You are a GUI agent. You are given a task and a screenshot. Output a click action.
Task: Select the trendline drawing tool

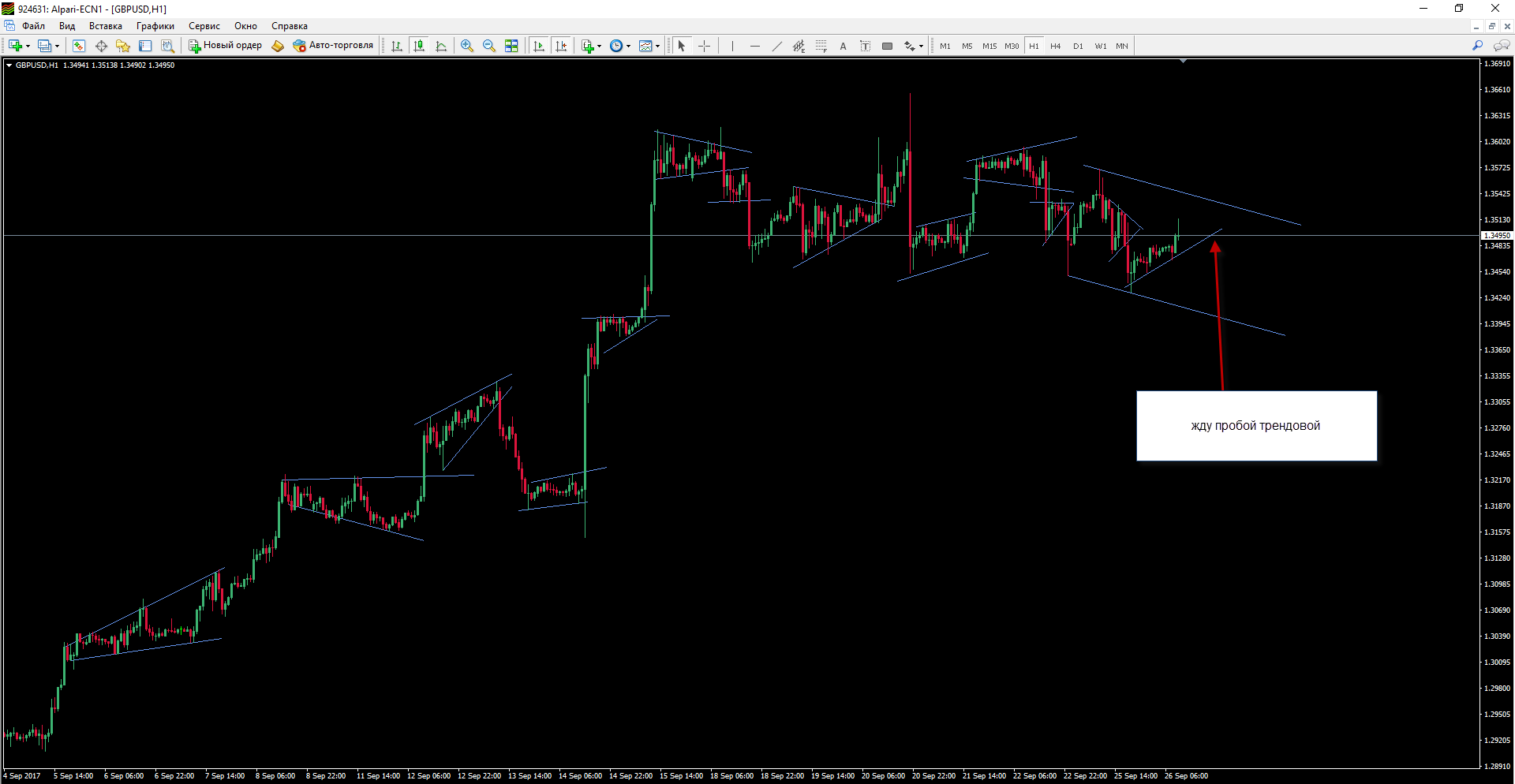(x=776, y=46)
